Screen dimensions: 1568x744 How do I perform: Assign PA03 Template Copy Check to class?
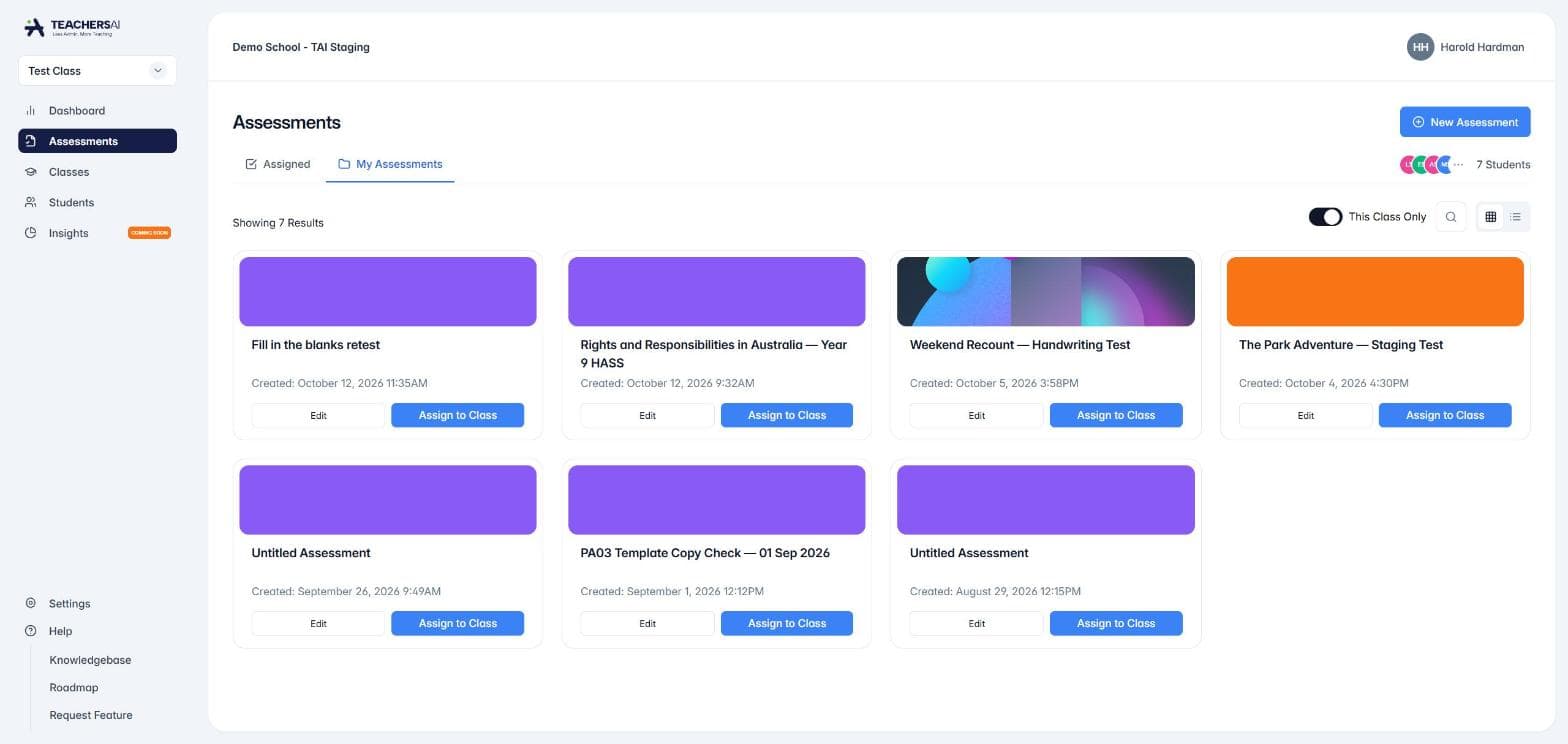pyautogui.click(x=787, y=623)
